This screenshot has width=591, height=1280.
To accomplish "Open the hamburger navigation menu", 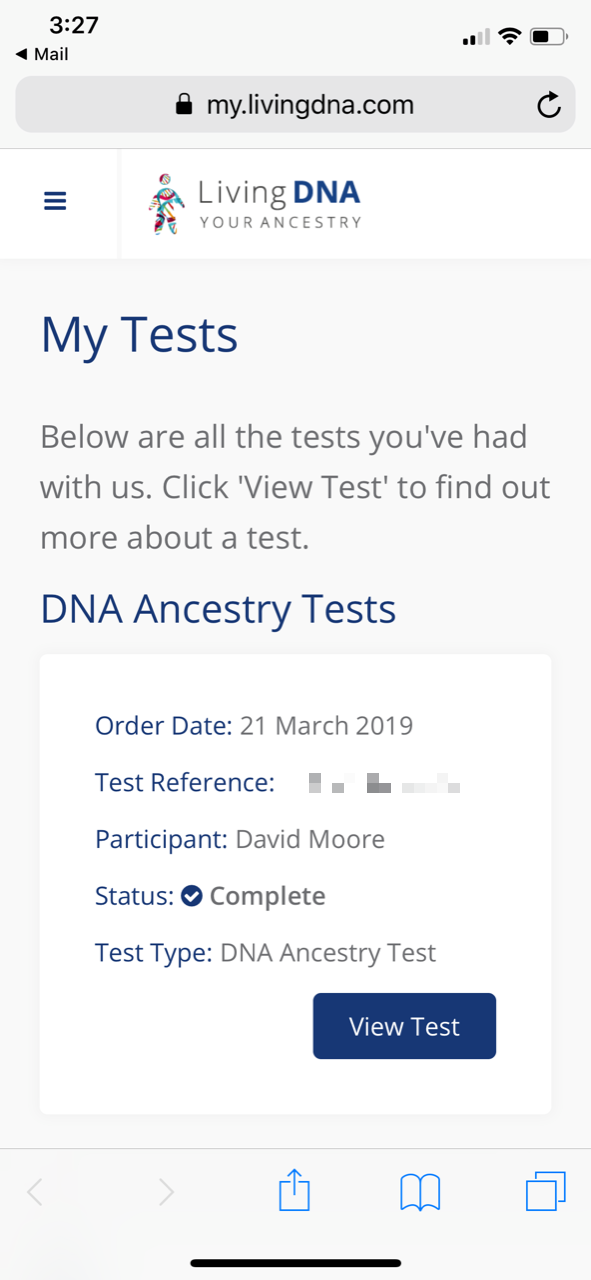I will coord(55,201).
